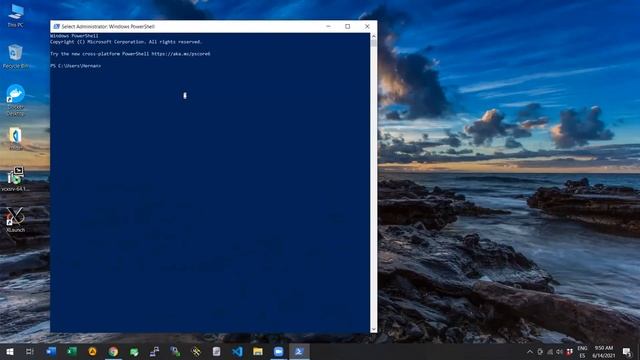
Task: Open File Explorer from the taskbar
Action: (x=258, y=351)
